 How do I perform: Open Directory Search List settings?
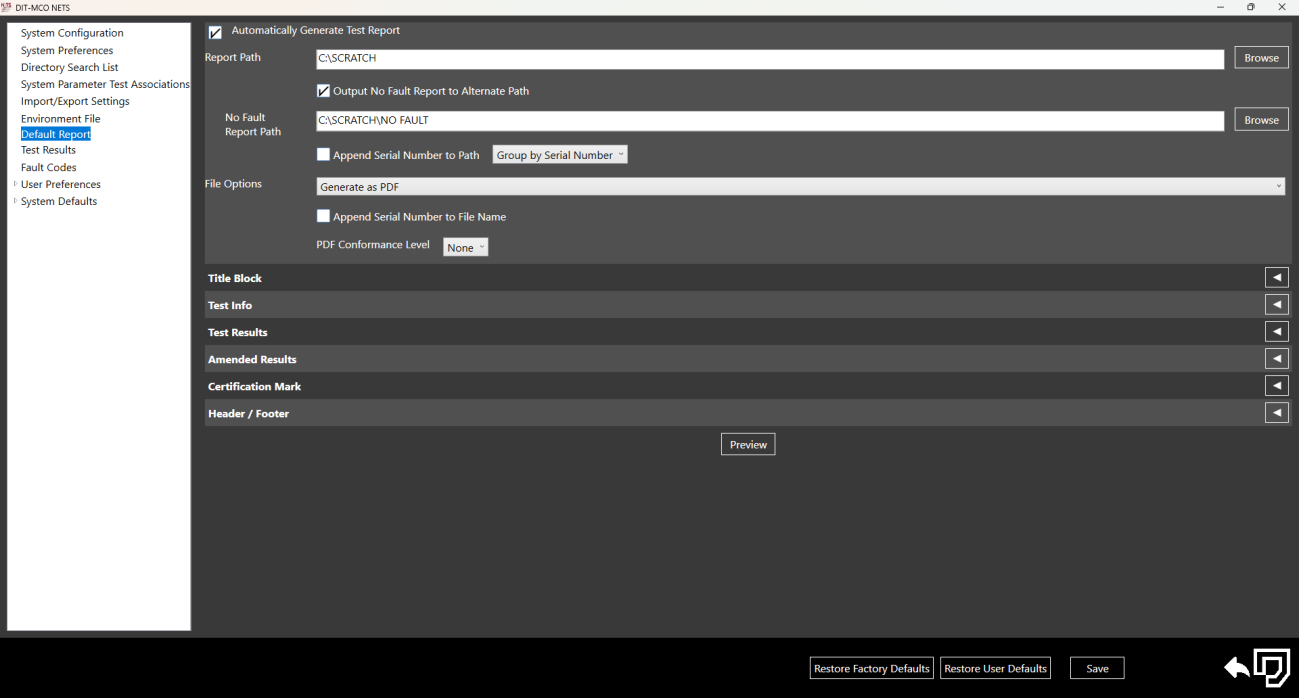tap(69, 67)
